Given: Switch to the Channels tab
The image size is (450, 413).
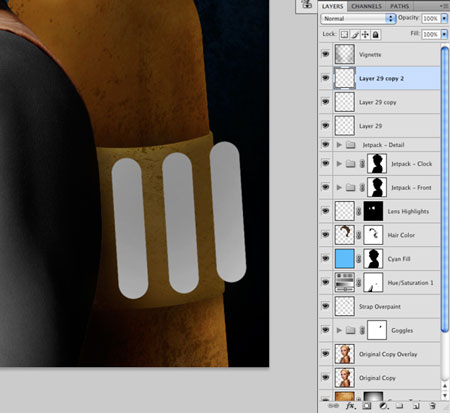Looking at the screenshot, I should pyautogui.click(x=366, y=6).
